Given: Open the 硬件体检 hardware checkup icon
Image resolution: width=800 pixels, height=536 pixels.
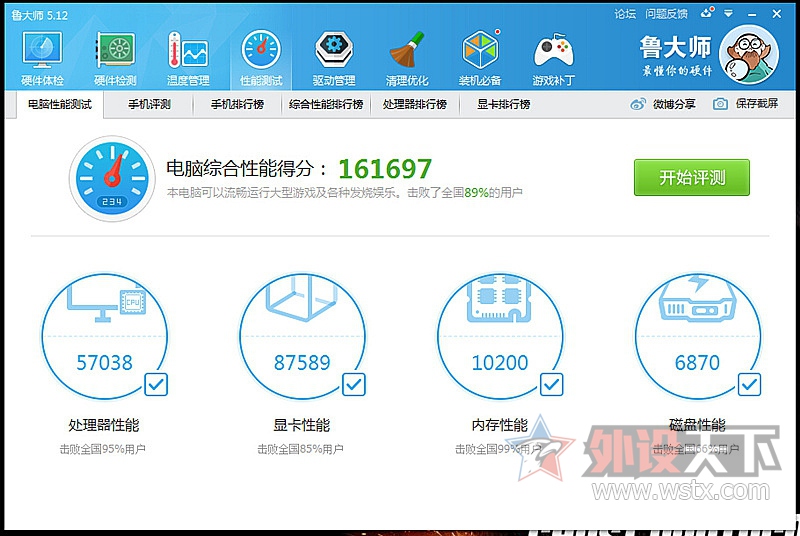Looking at the screenshot, I should [42, 49].
